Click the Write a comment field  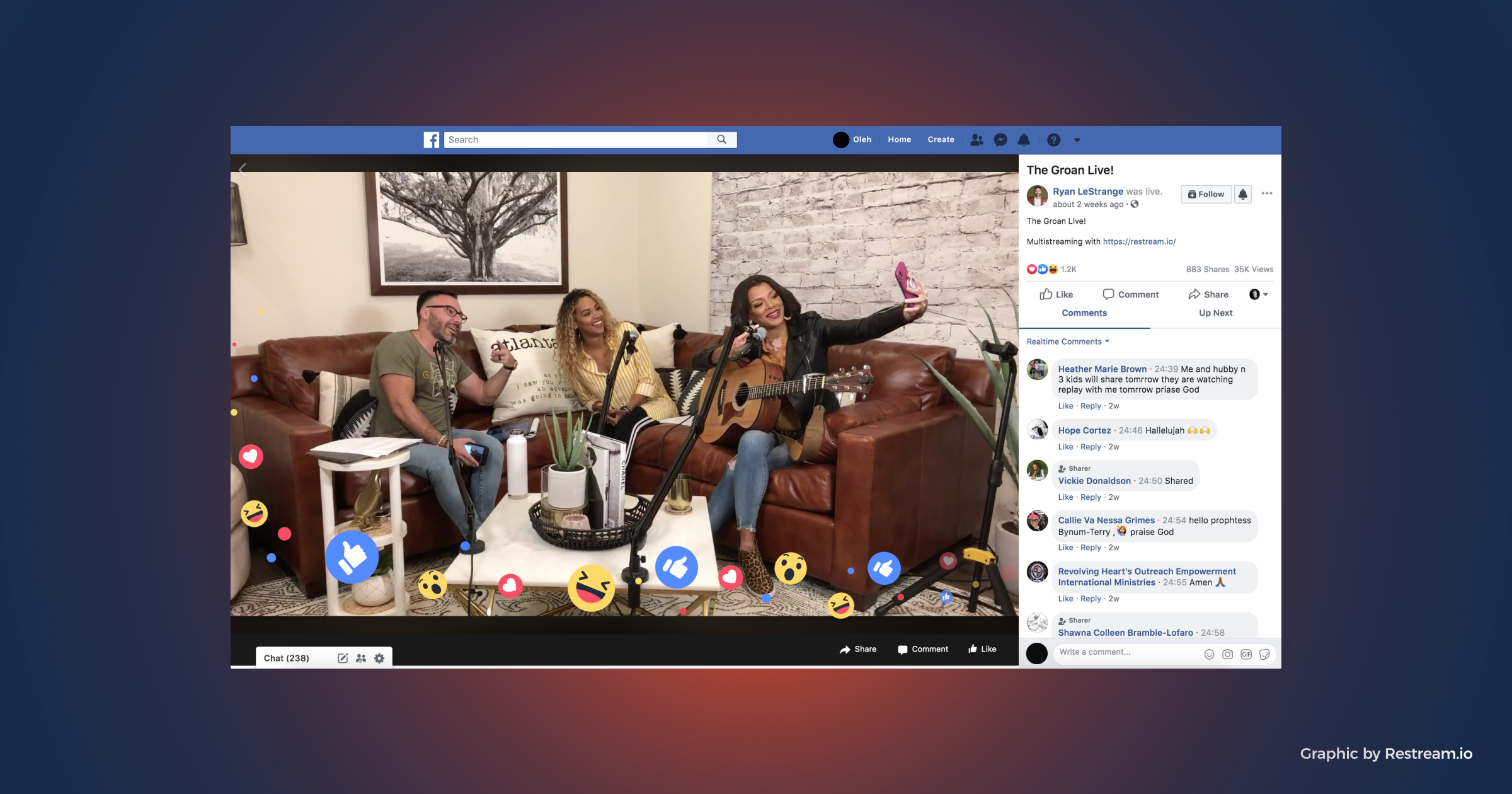(x=1128, y=653)
